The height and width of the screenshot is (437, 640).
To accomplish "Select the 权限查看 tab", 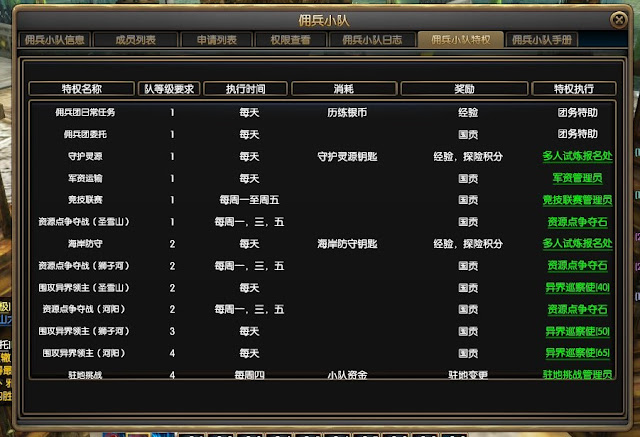I will (291, 40).
